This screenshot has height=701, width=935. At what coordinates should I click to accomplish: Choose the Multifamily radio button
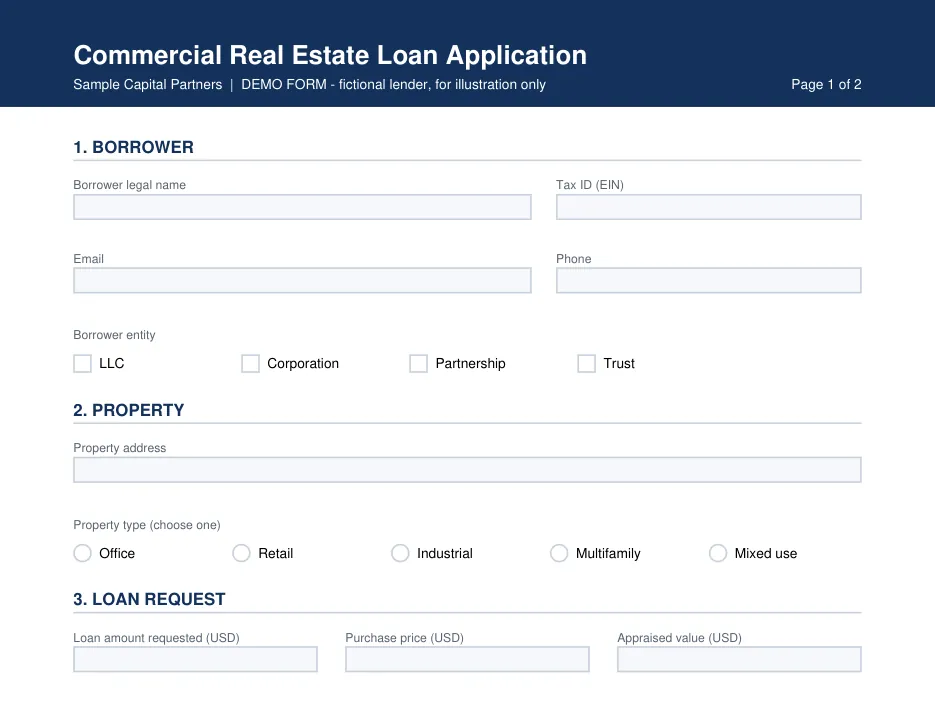[x=559, y=553]
